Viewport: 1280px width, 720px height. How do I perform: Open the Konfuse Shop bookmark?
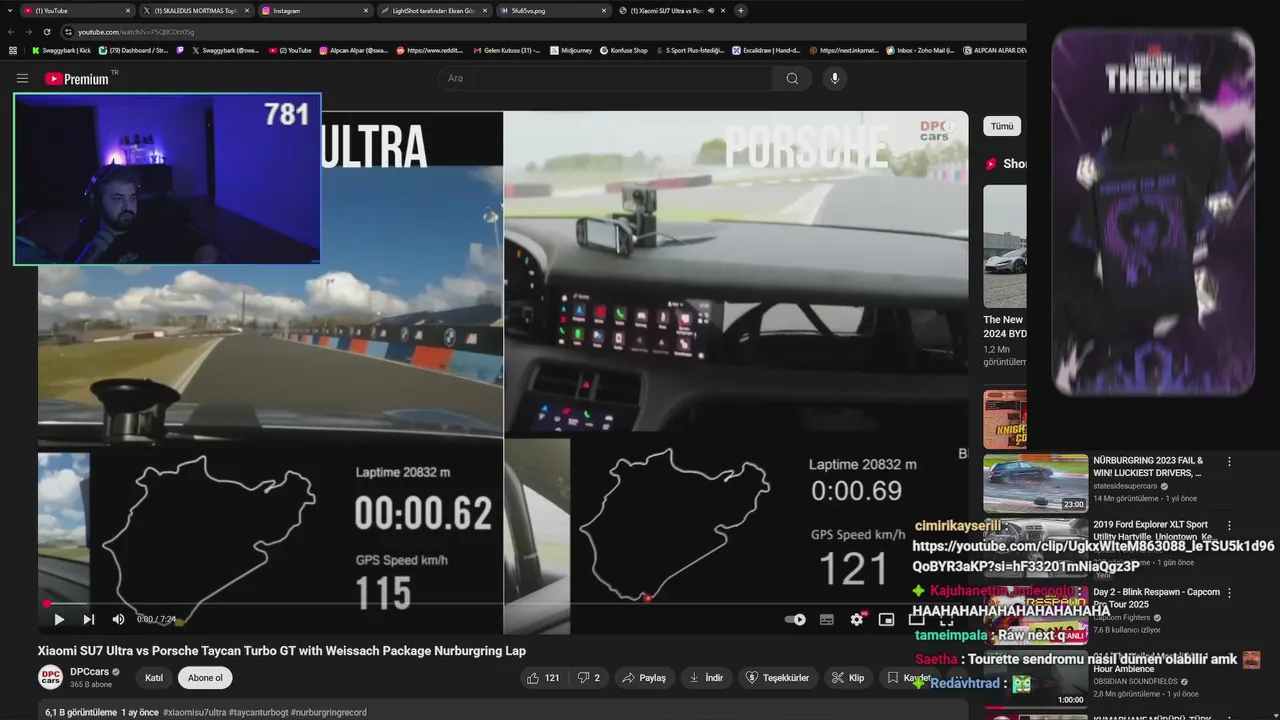click(623, 50)
